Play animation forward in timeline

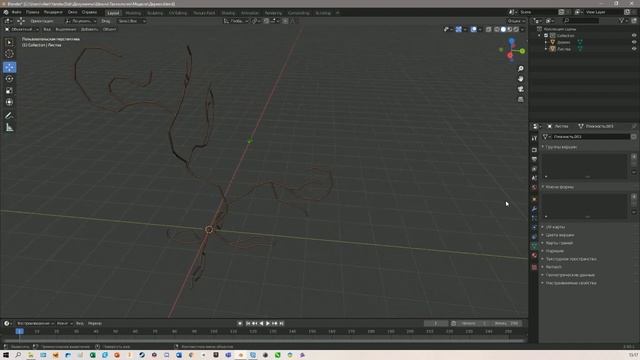[268, 323]
